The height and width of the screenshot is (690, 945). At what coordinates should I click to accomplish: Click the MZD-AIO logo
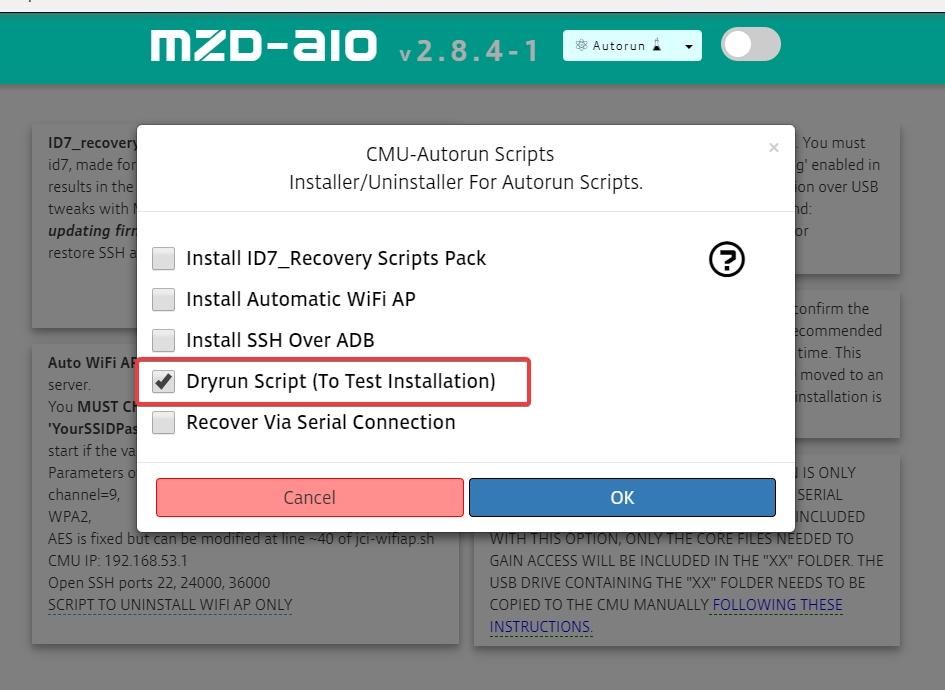pyautogui.click(x=264, y=46)
